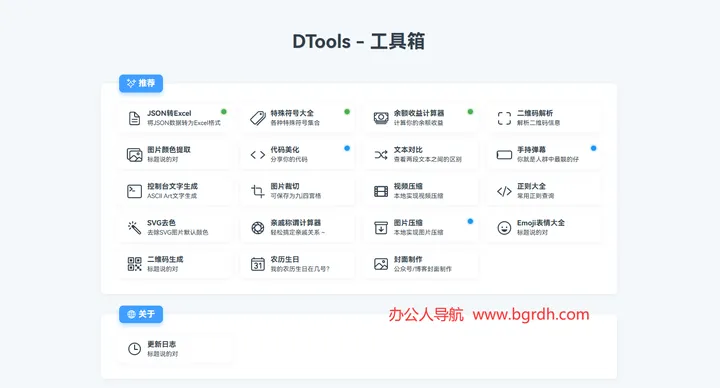Click the 文本对比 shuffle arrows icon
The height and width of the screenshot is (388, 720).
point(381,155)
